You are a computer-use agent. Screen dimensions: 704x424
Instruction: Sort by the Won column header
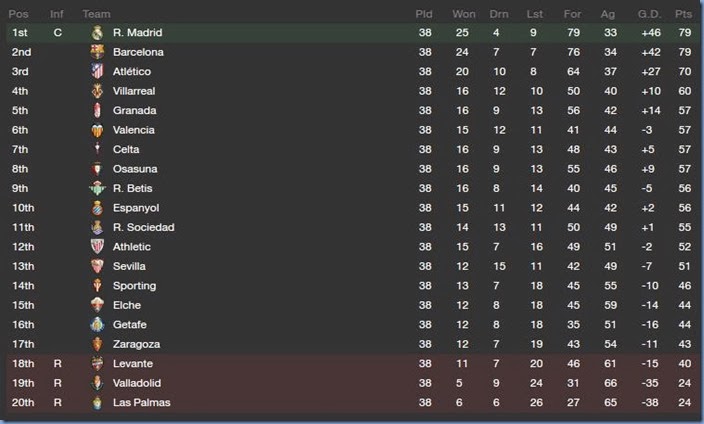pos(463,14)
